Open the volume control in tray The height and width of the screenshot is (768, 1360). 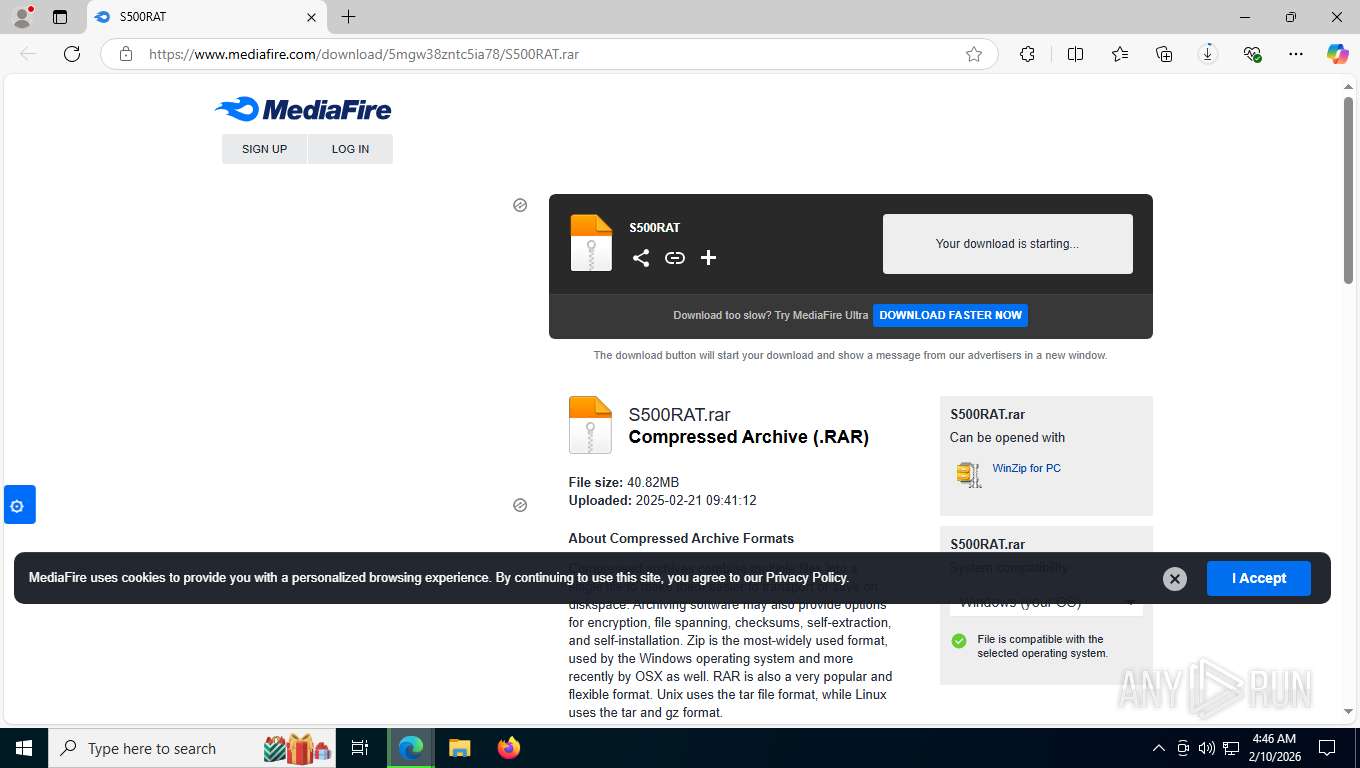(x=1207, y=748)
